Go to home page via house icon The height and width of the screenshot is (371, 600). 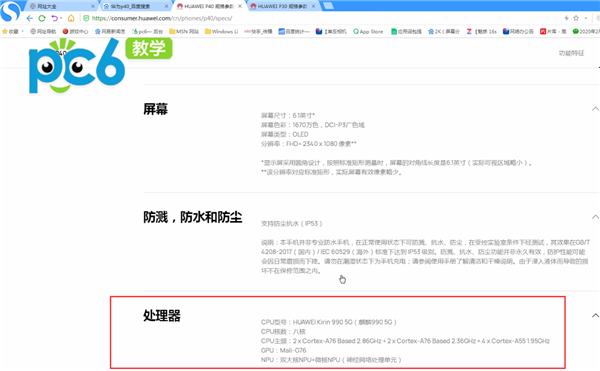coord(71,18)
